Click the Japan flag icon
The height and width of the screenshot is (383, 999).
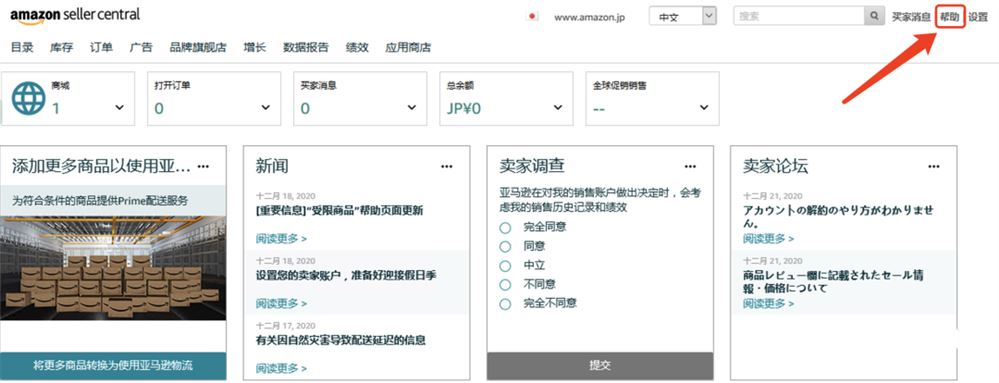pyautogui.click(x=532, y=17)
